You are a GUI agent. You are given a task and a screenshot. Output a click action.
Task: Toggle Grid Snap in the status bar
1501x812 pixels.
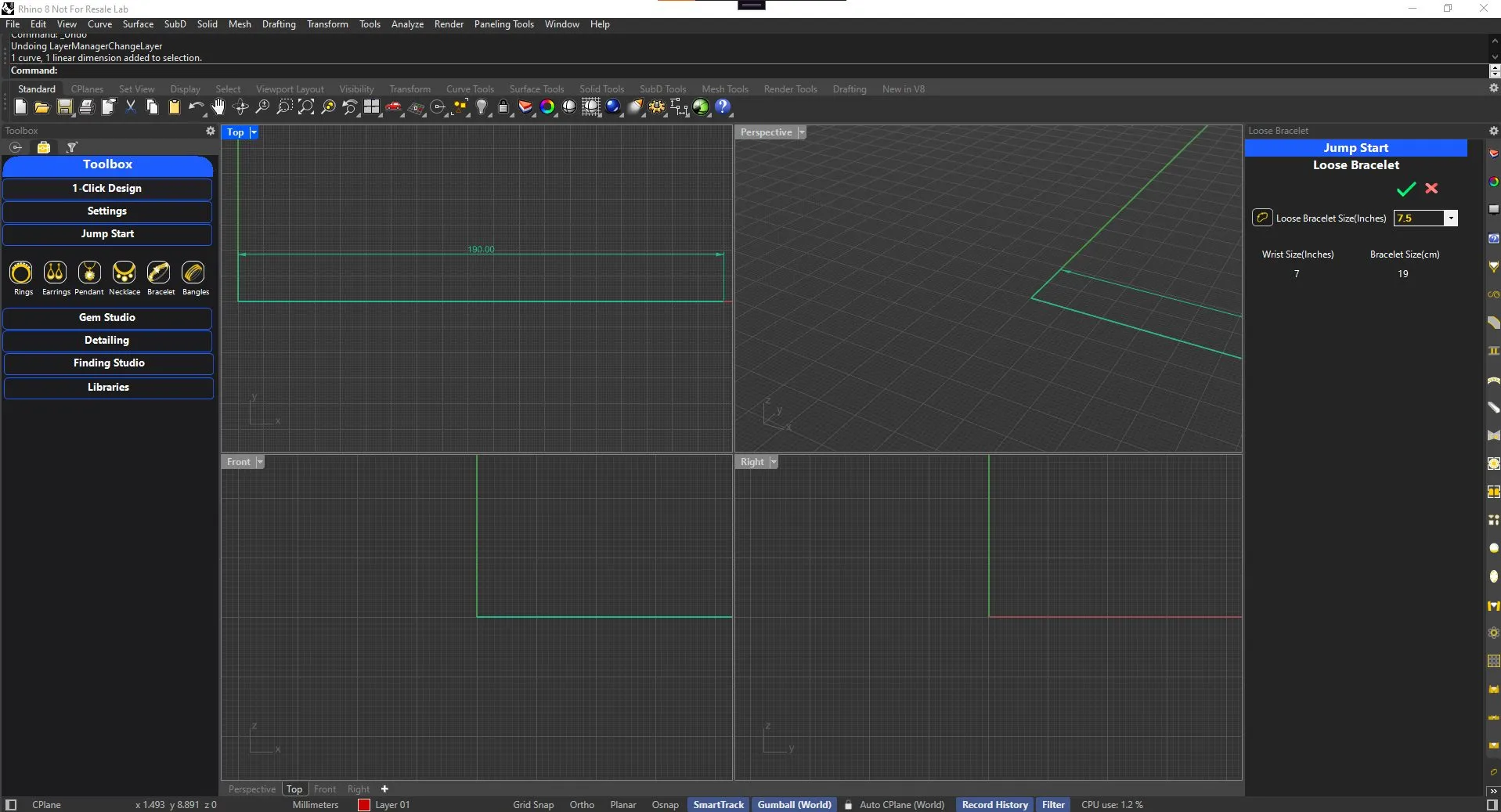[532, 805]
